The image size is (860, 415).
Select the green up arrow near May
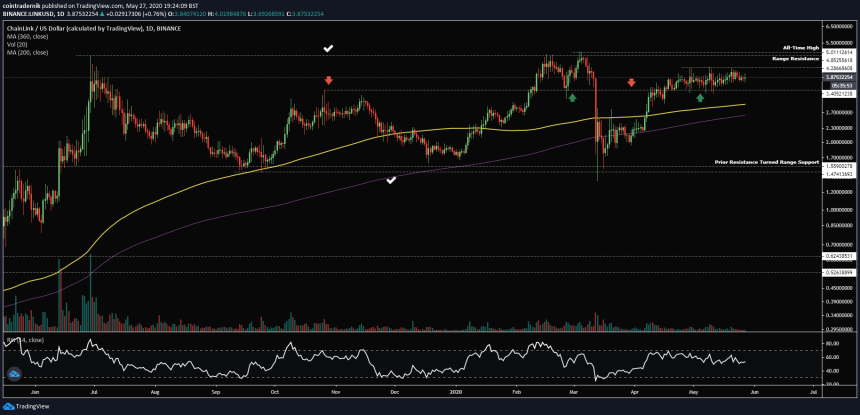[x=700, y=98]
